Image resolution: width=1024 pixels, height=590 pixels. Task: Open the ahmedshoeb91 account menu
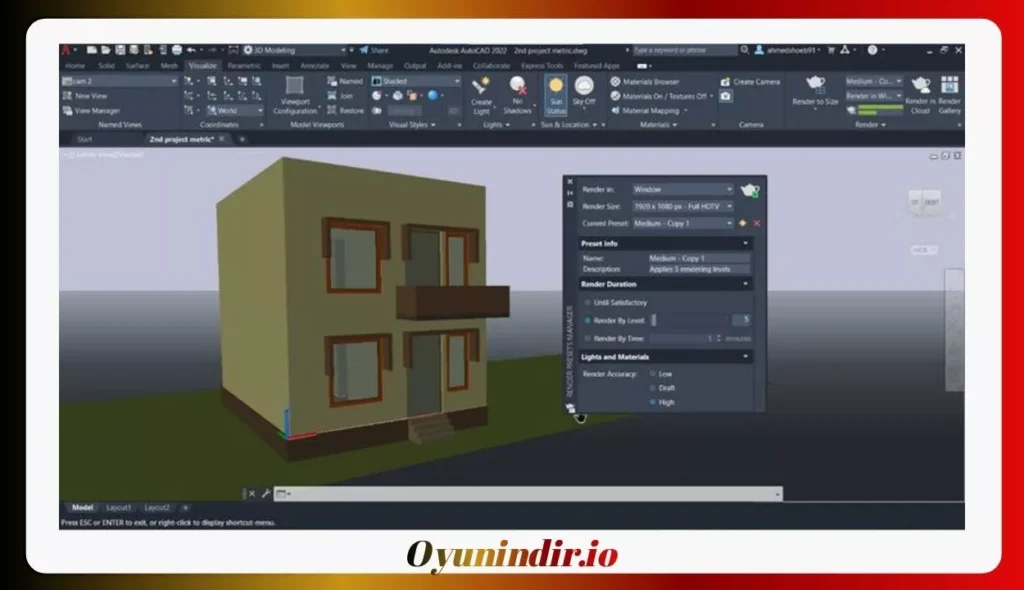(x=788, y=50)
